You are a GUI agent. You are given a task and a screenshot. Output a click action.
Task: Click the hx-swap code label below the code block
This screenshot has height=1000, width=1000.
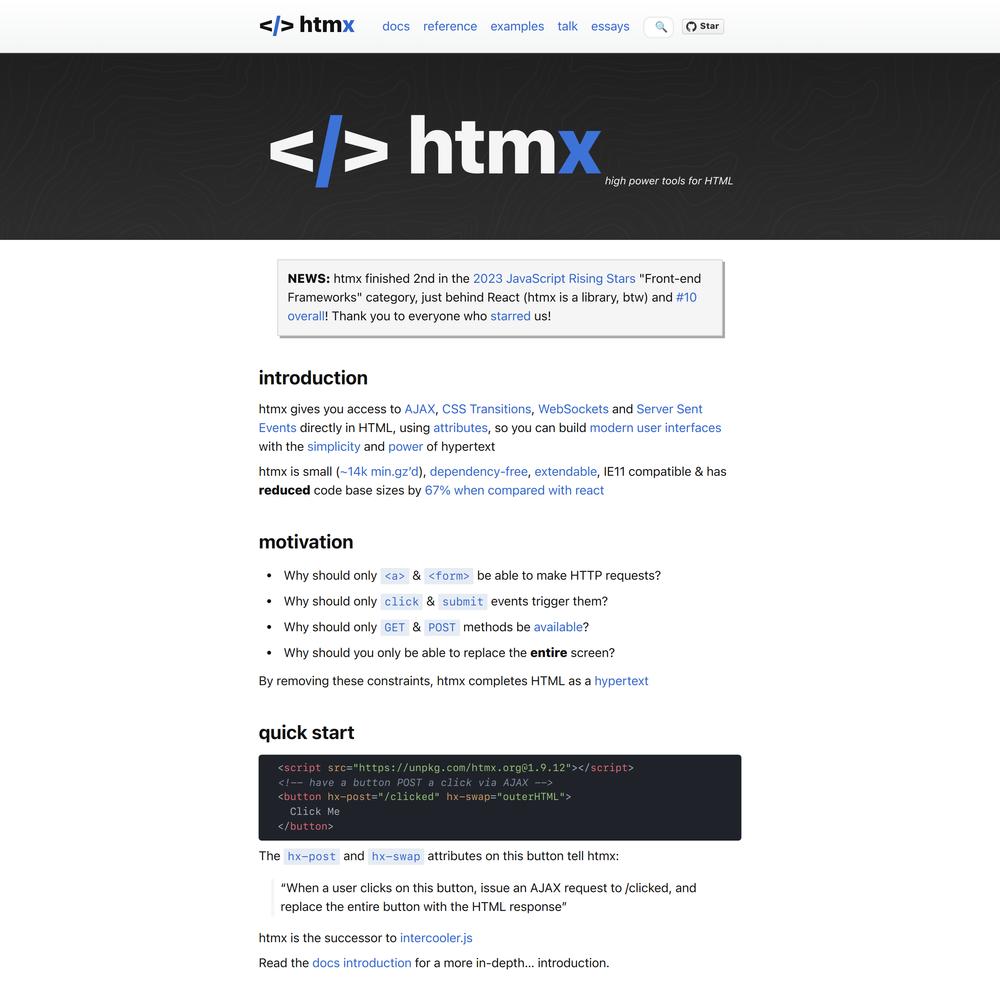pyautogui.click(x=396, y=857)
